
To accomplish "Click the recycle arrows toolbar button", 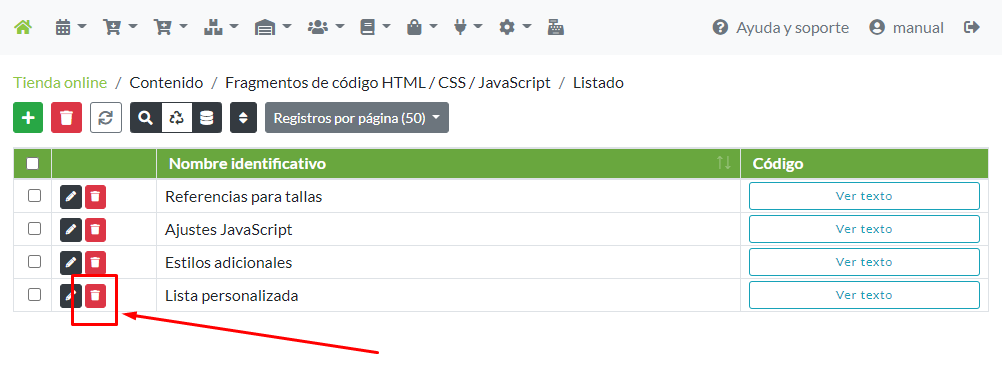I will click(177, 118).
